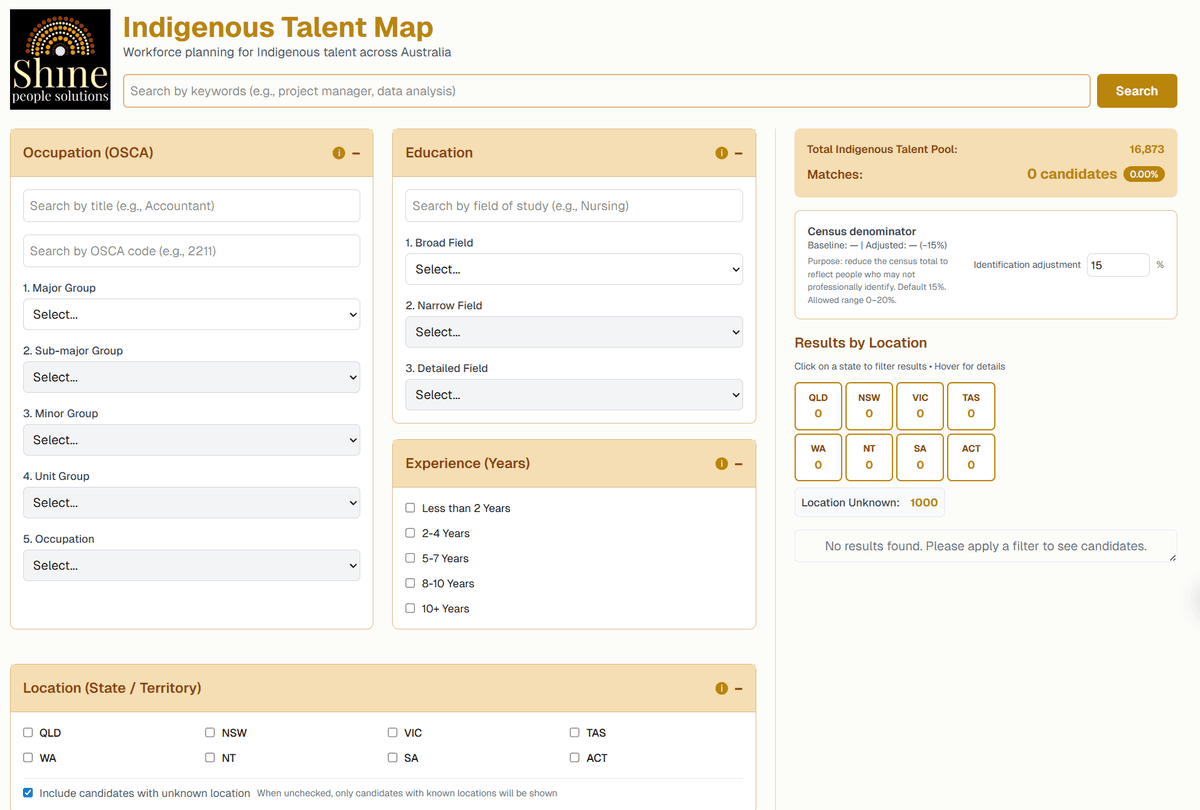Click the Search button
1200x810 pixels.
click(x=1136, y=90)
